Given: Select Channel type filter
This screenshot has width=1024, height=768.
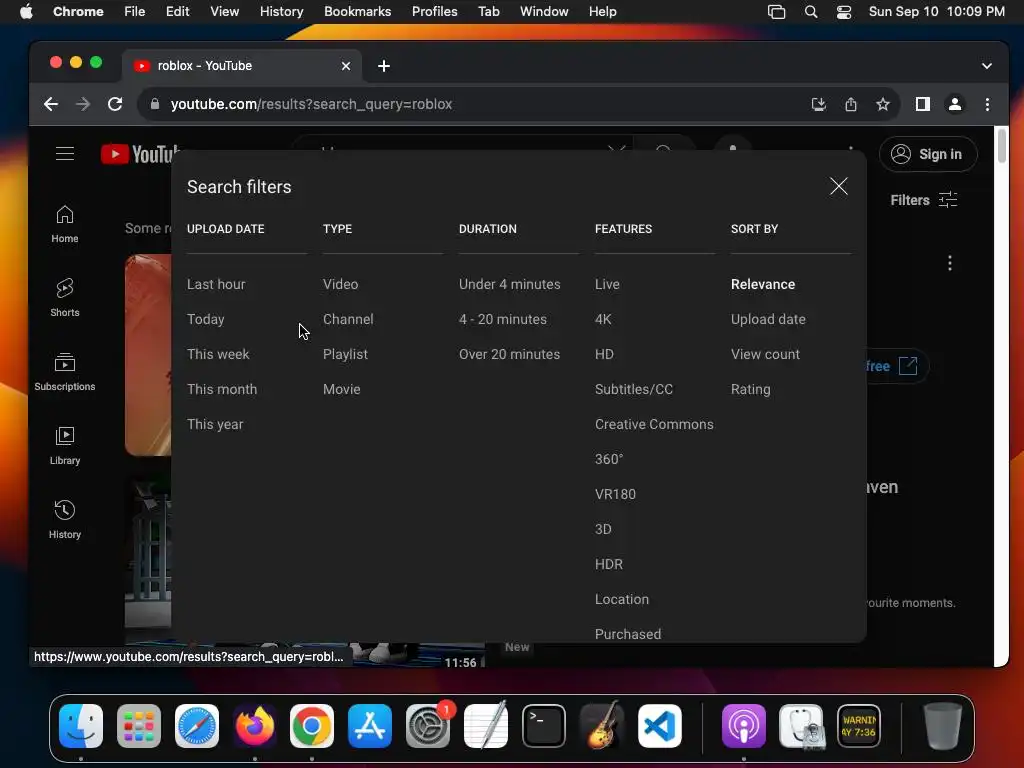Looking at the screenshot, I should pyautogui.click(x=348, y=319).
